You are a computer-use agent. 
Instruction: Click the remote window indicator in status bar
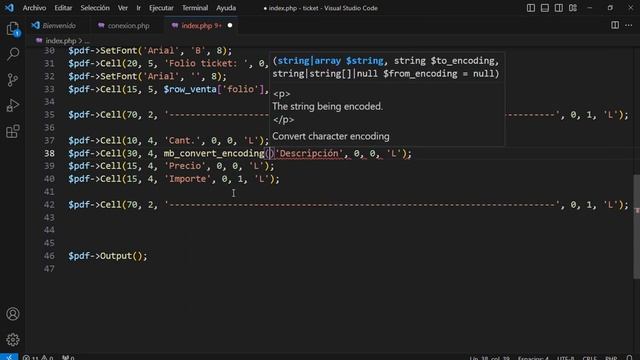tap(9, 357)
